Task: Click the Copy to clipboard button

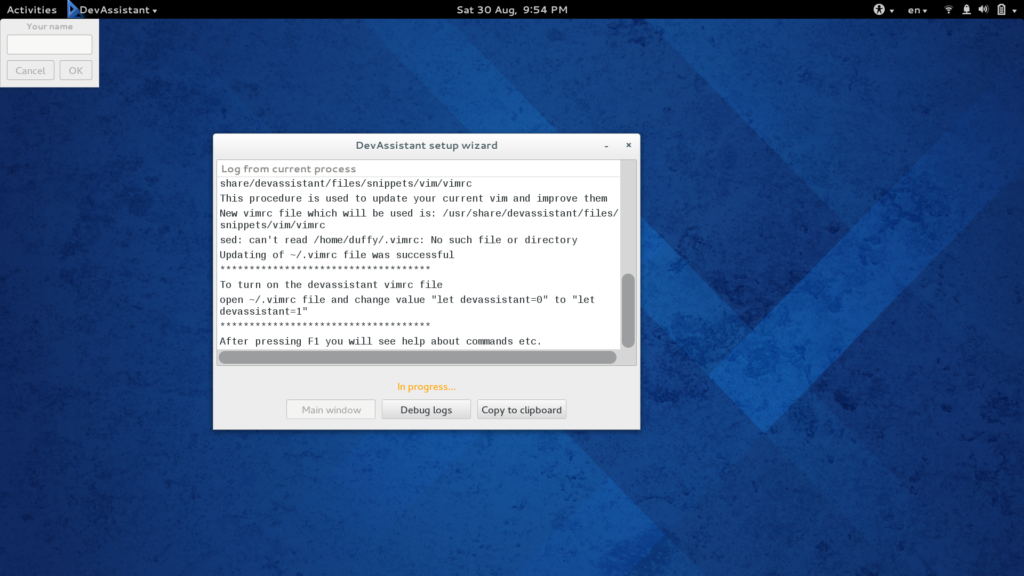Action: pyautogui.click(x=521, y=409)
